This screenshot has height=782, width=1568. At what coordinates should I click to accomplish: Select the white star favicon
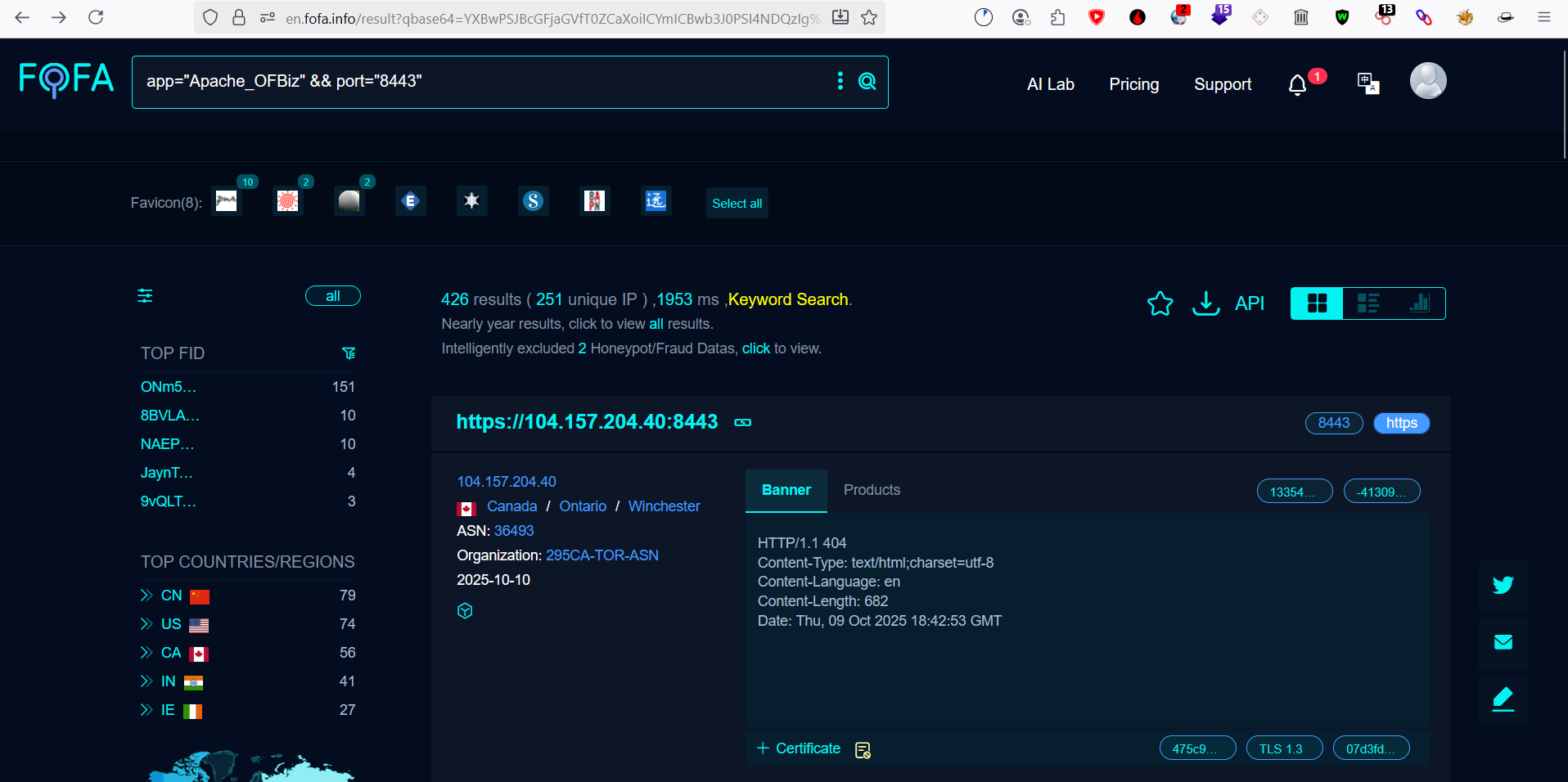coord(472,200)
